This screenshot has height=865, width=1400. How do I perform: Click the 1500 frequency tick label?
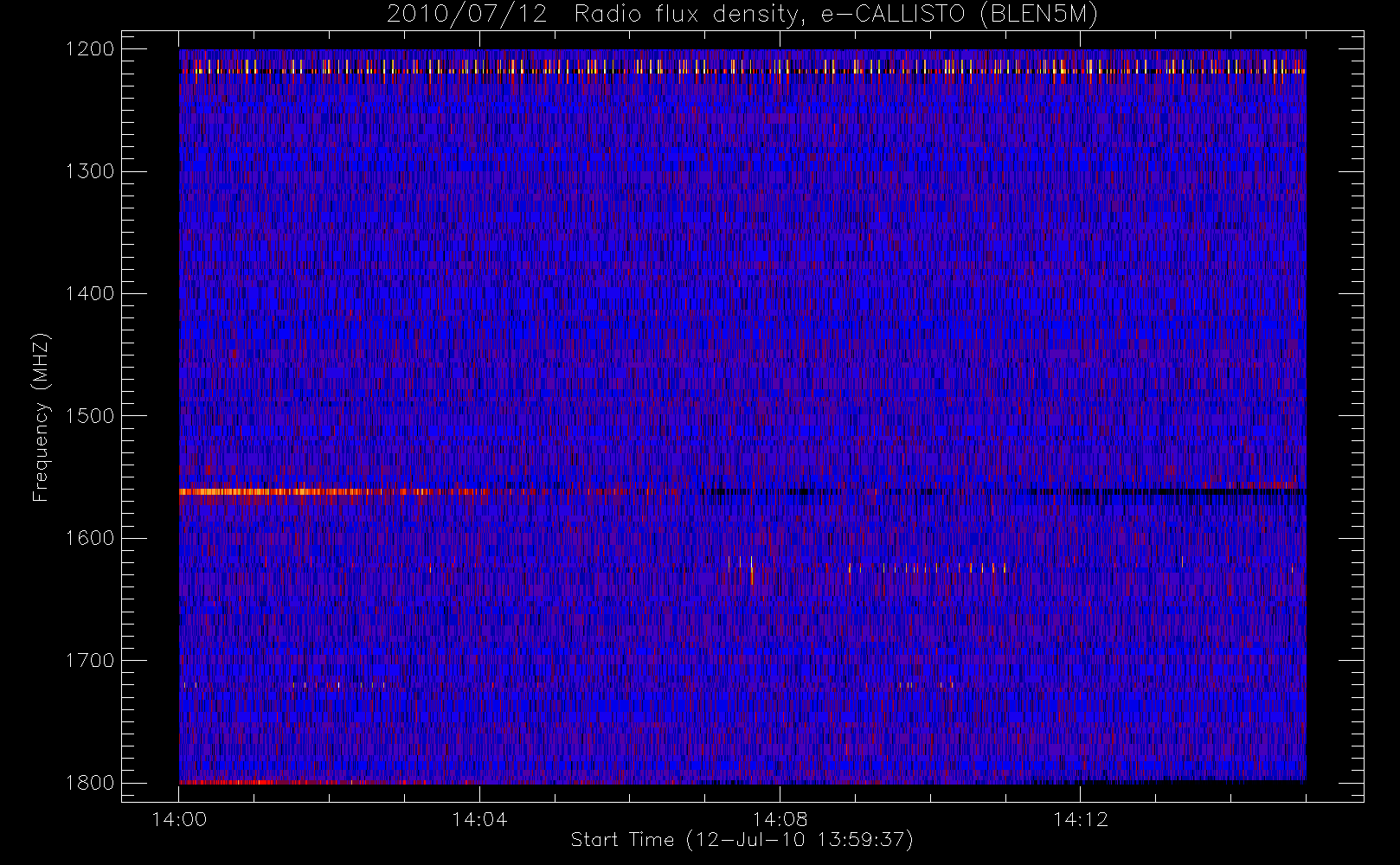pos(90,416)
